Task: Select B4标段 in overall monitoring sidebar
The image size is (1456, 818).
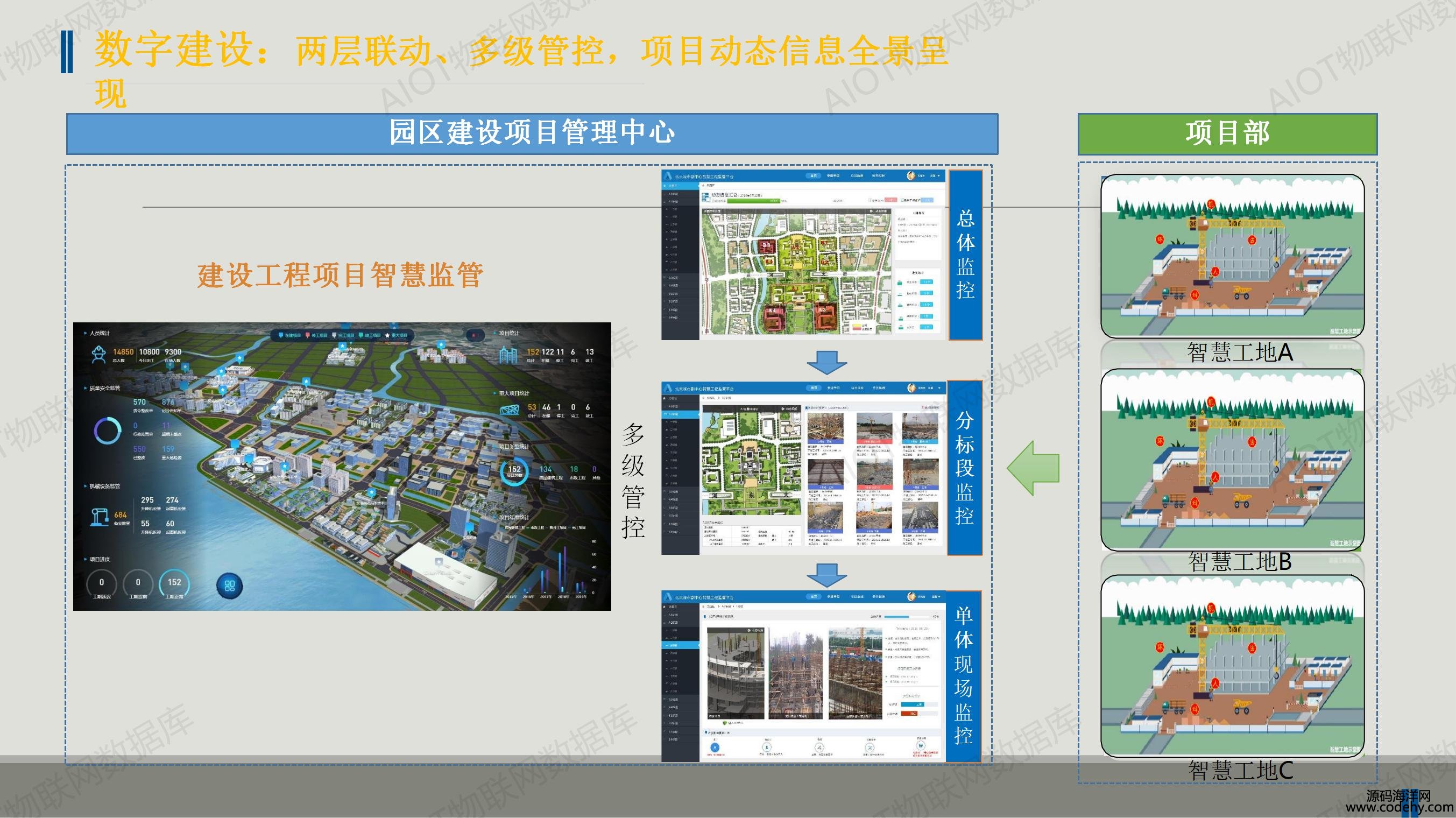Action: tap(680, 318)
